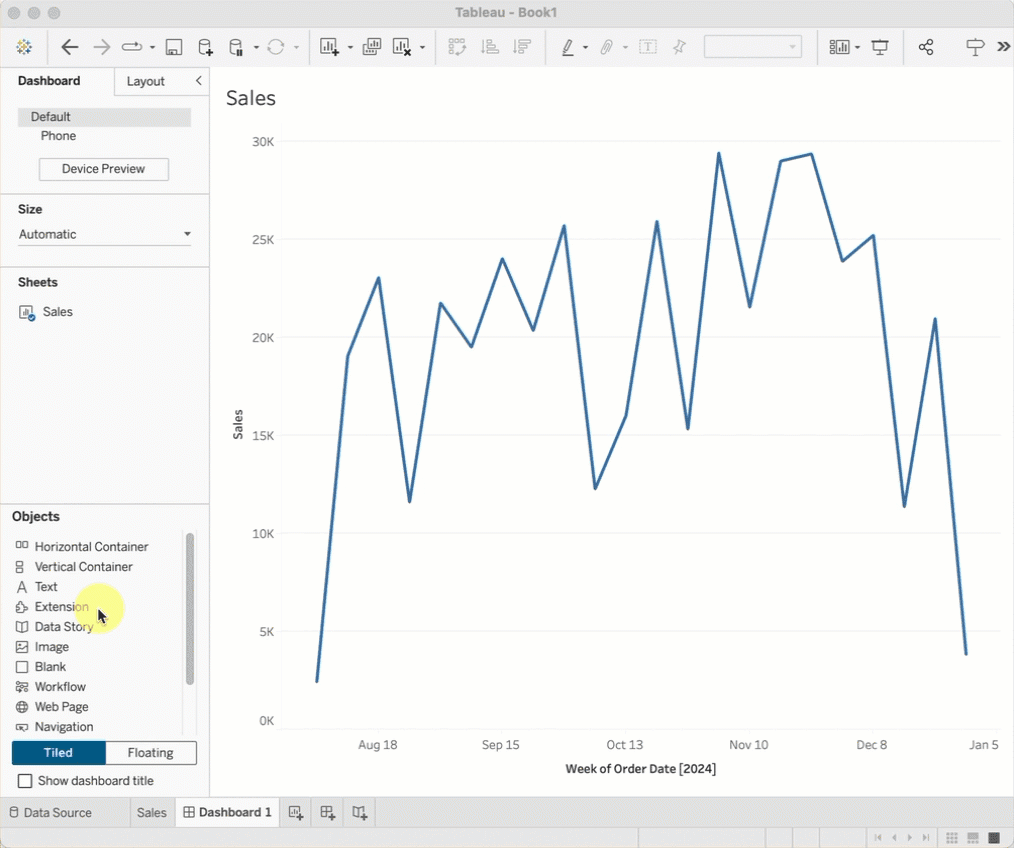Click the Share workbook icon
Screen dimensions: 1014x848
[926, 47]
